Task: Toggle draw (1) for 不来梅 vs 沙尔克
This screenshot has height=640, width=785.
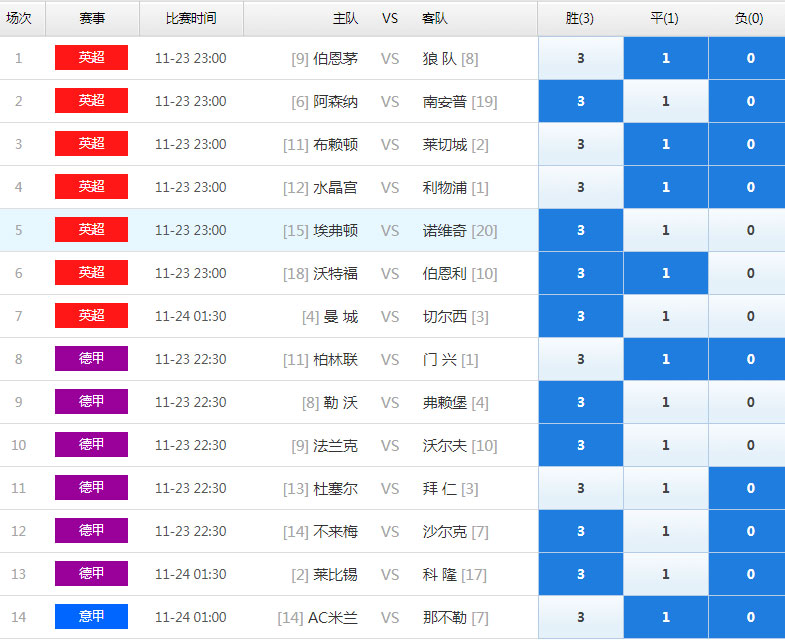Action: tap(666, 532)
